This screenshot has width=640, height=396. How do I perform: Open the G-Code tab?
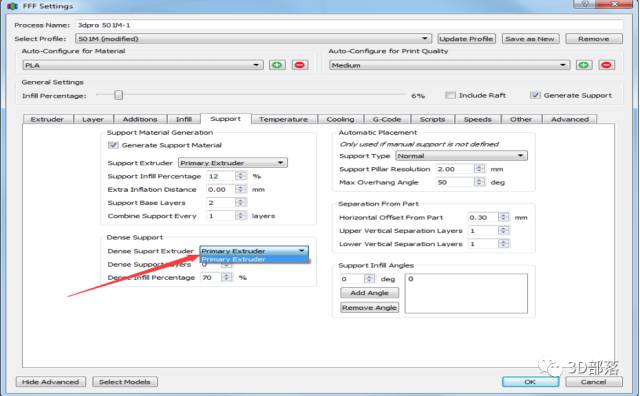(x=387, y=119)
